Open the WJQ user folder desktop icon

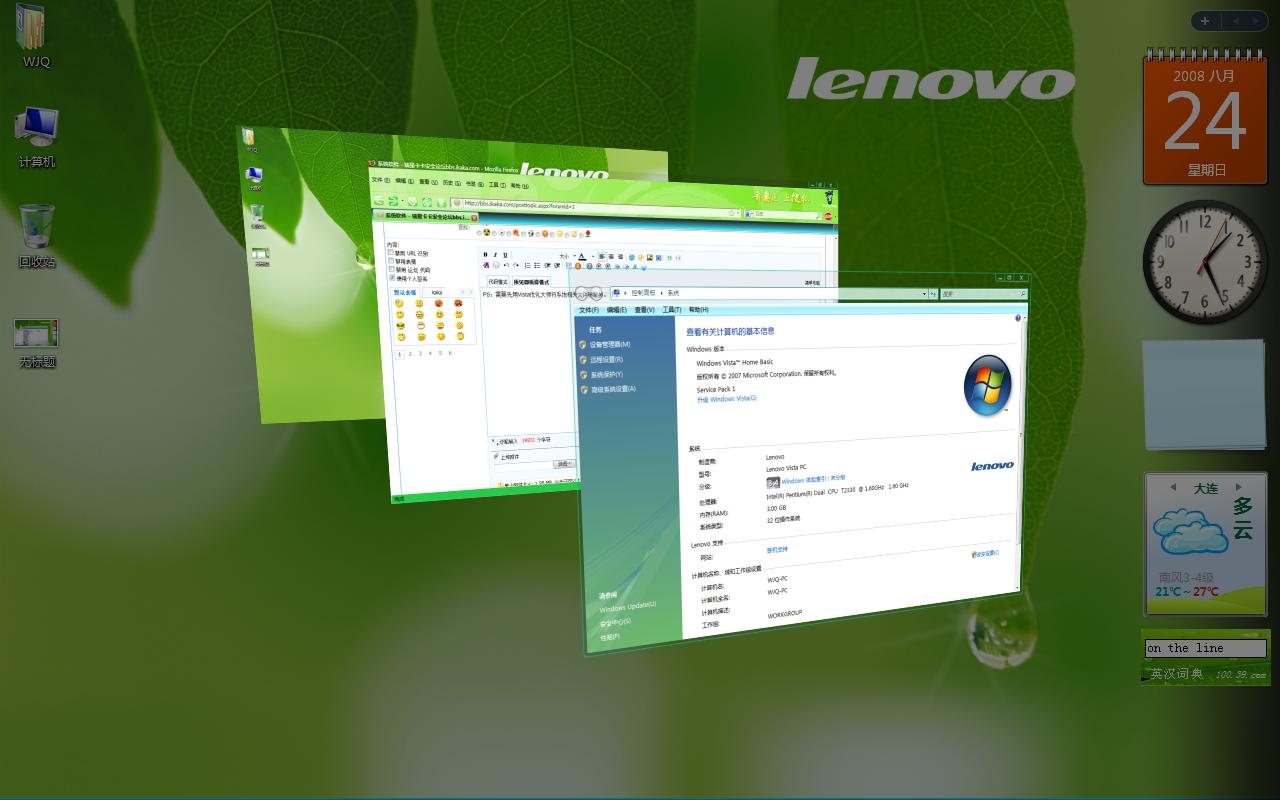pos(35,35)
